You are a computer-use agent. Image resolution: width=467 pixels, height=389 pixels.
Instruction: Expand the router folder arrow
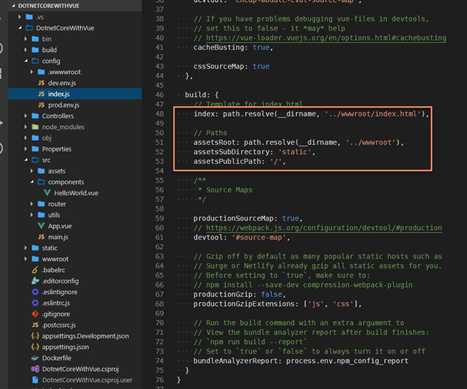(x=32, y=204)
